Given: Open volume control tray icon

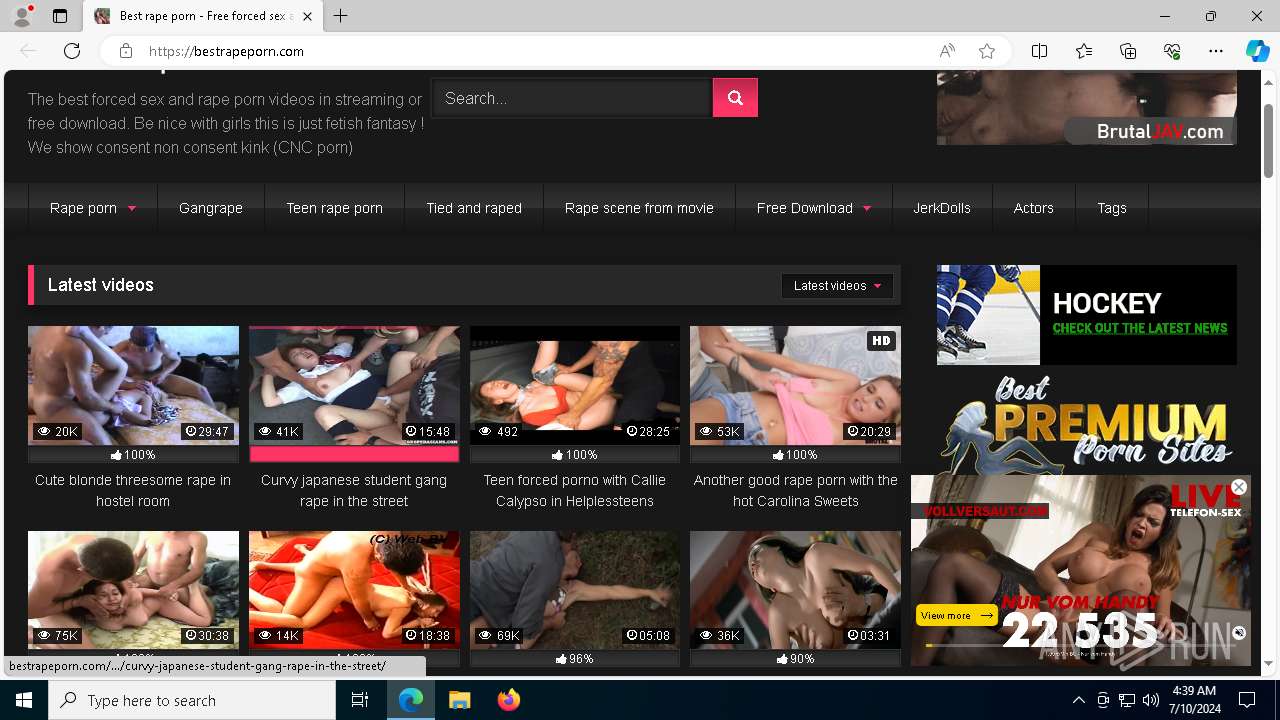Looking at the screenshot, I should click(x=1151, y=700).
